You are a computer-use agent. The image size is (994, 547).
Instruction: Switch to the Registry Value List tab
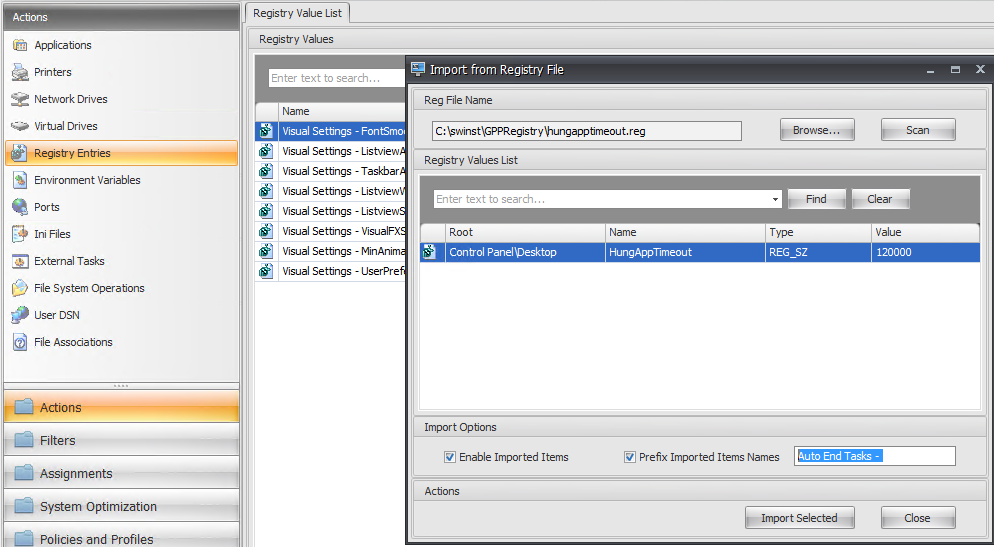[297, 13]
